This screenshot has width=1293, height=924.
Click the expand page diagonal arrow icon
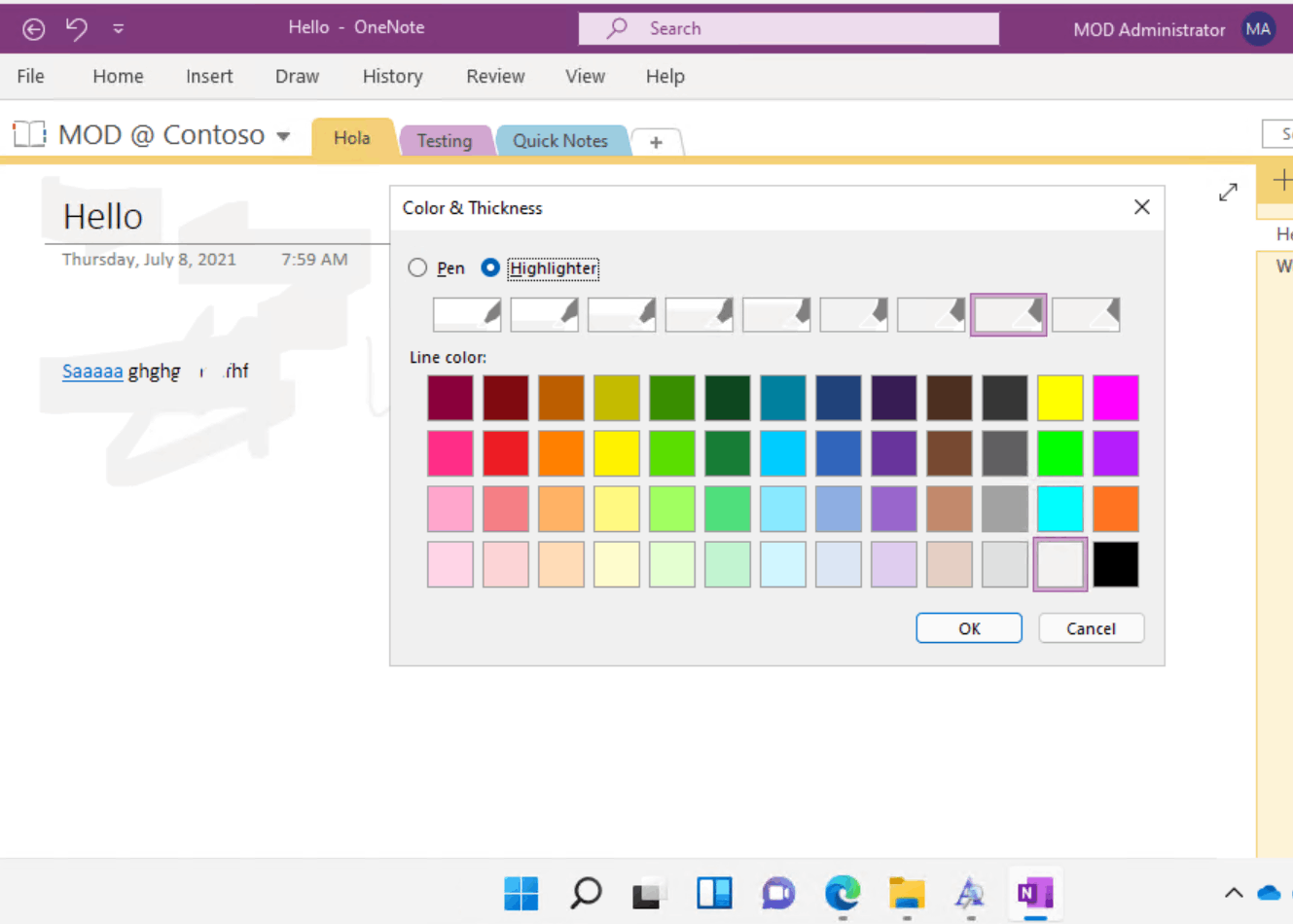point(1228,193)
